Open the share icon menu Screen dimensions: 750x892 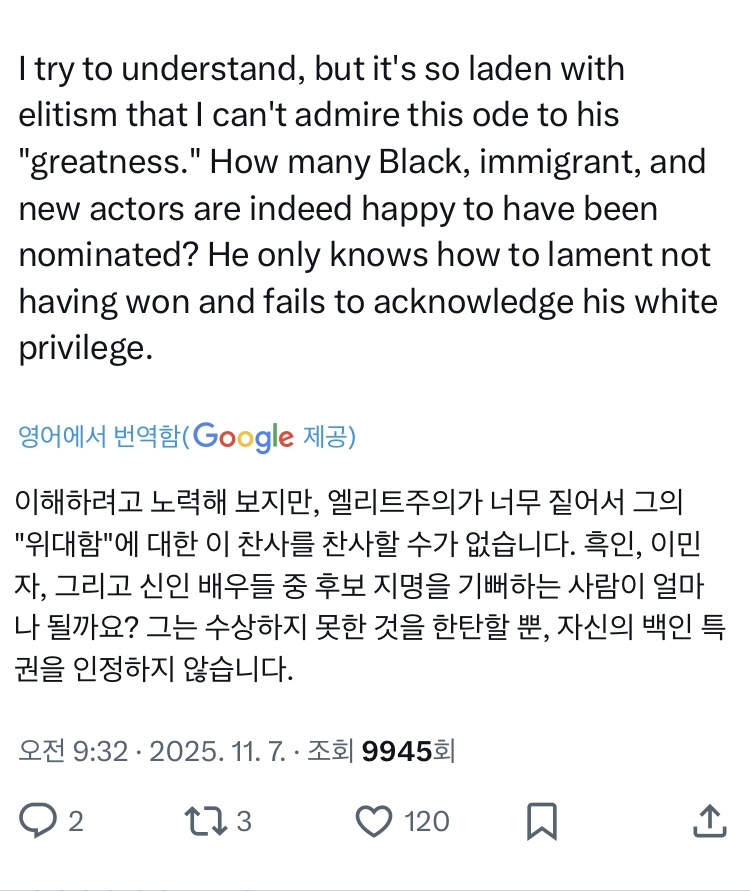pos(708,820)
